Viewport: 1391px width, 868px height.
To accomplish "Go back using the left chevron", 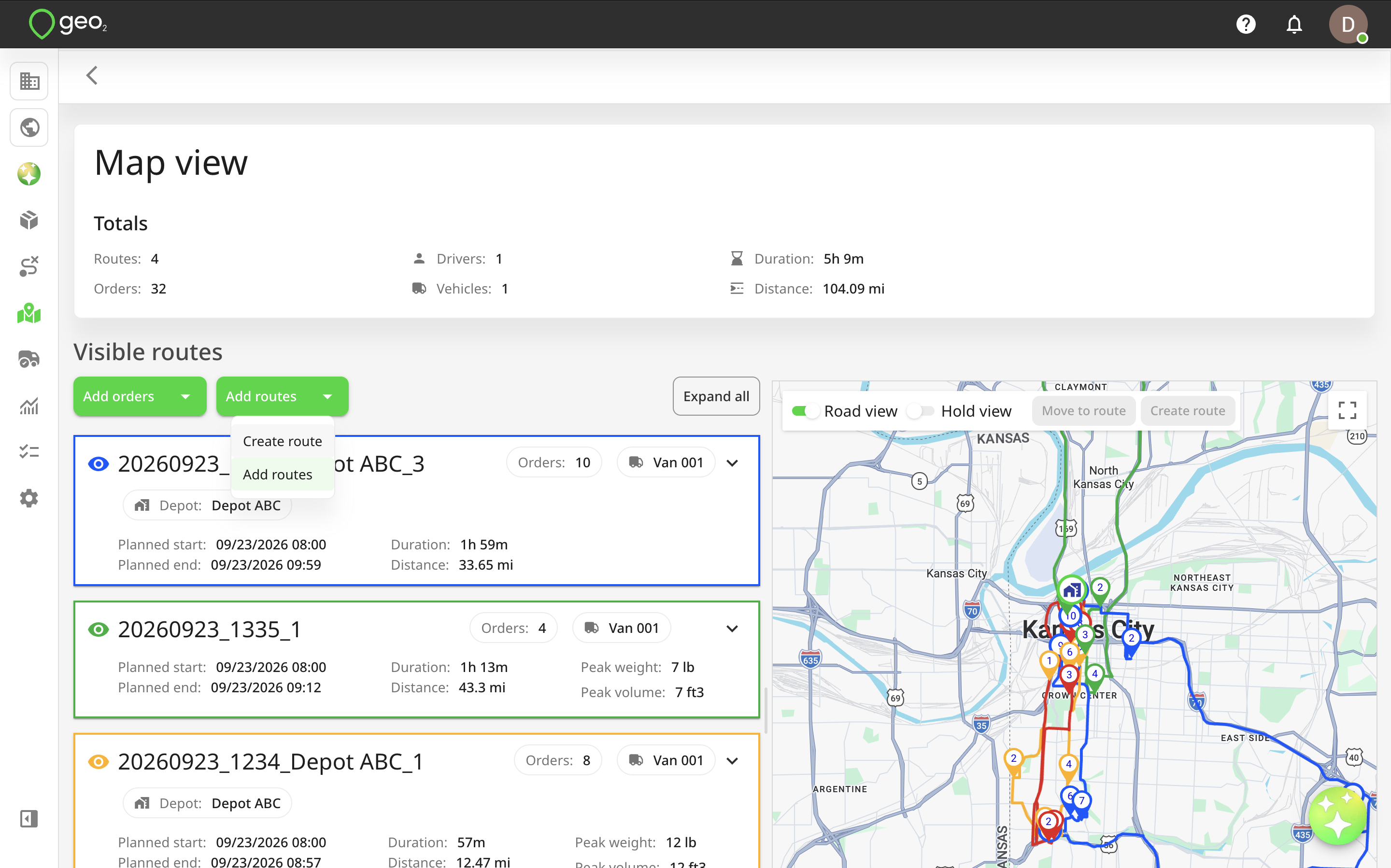I will click(x=92, y=75).
